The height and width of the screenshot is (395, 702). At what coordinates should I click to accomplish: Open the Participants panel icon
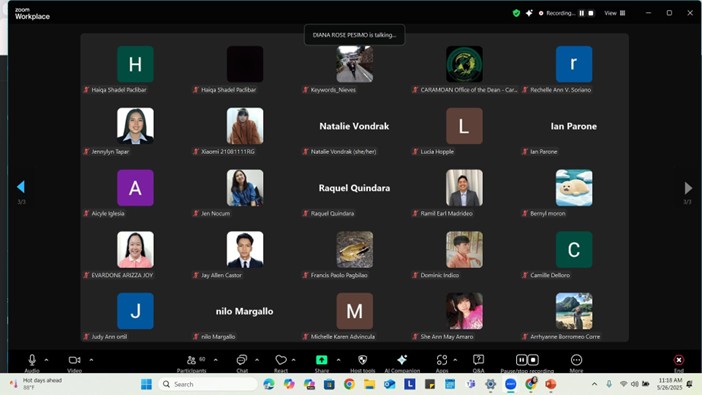point(192,360)
